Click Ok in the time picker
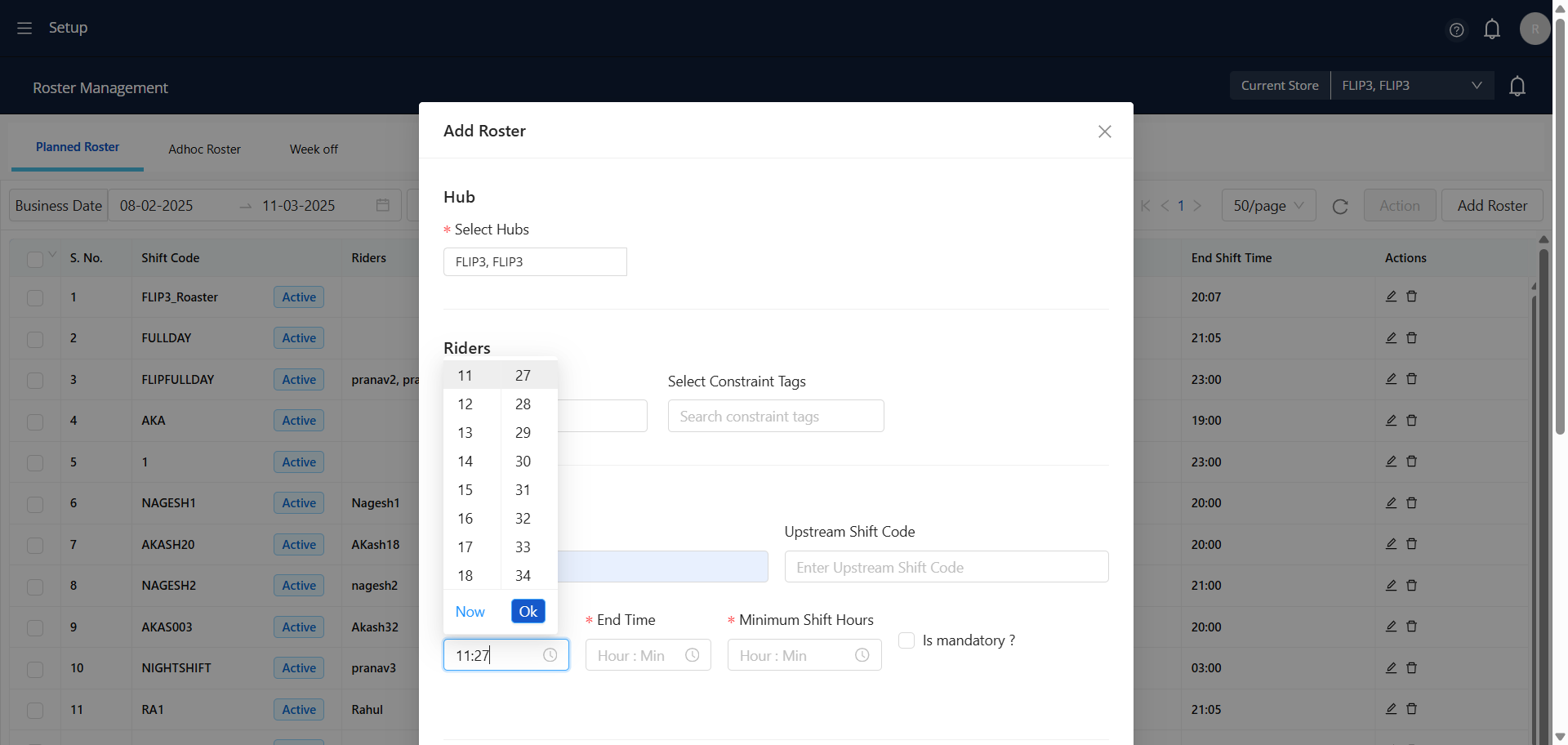The image size is (1568, 745). [528, 611]
